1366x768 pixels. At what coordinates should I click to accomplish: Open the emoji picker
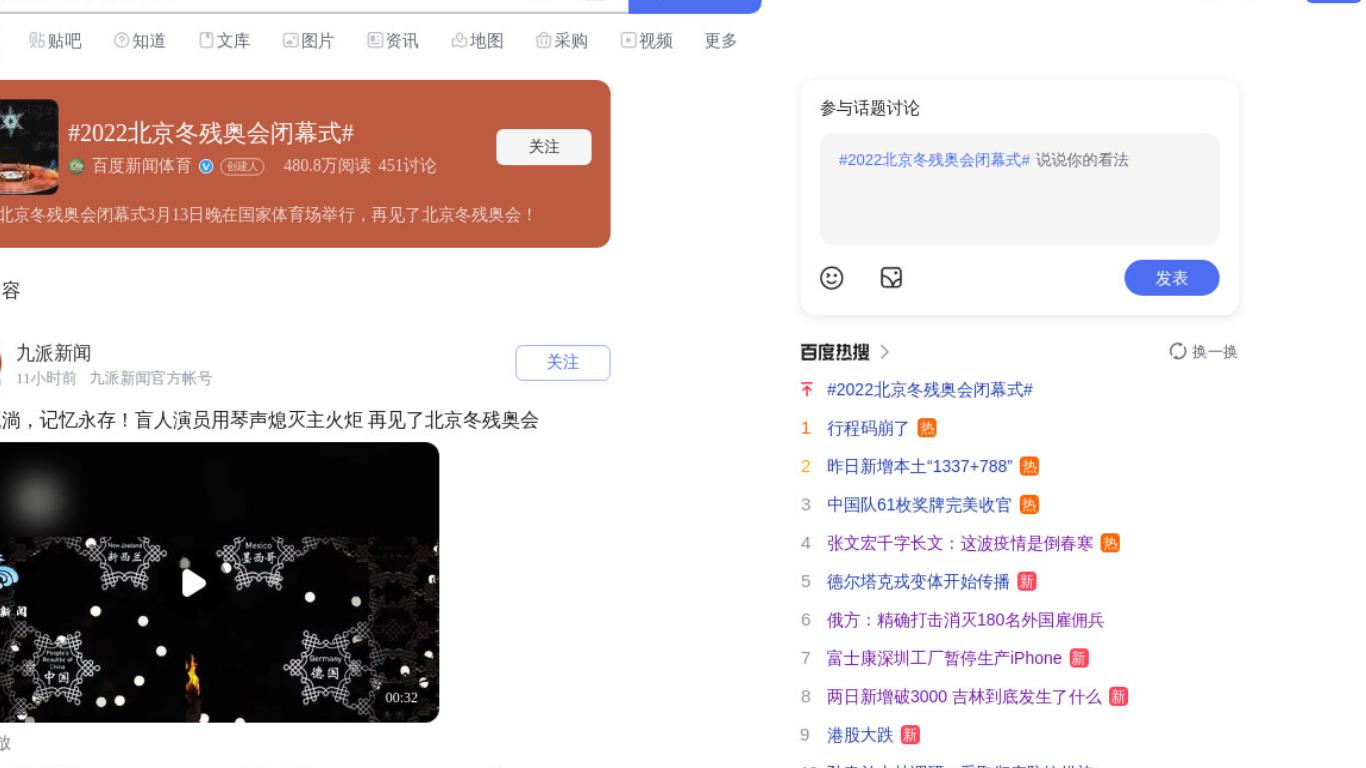(x=832, y=278)
